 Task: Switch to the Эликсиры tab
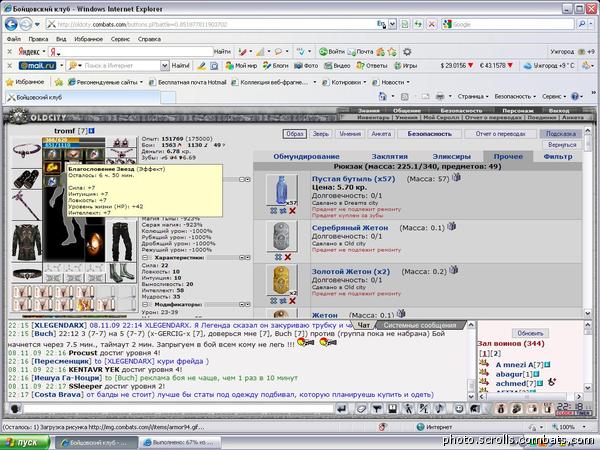pos(452,157)
